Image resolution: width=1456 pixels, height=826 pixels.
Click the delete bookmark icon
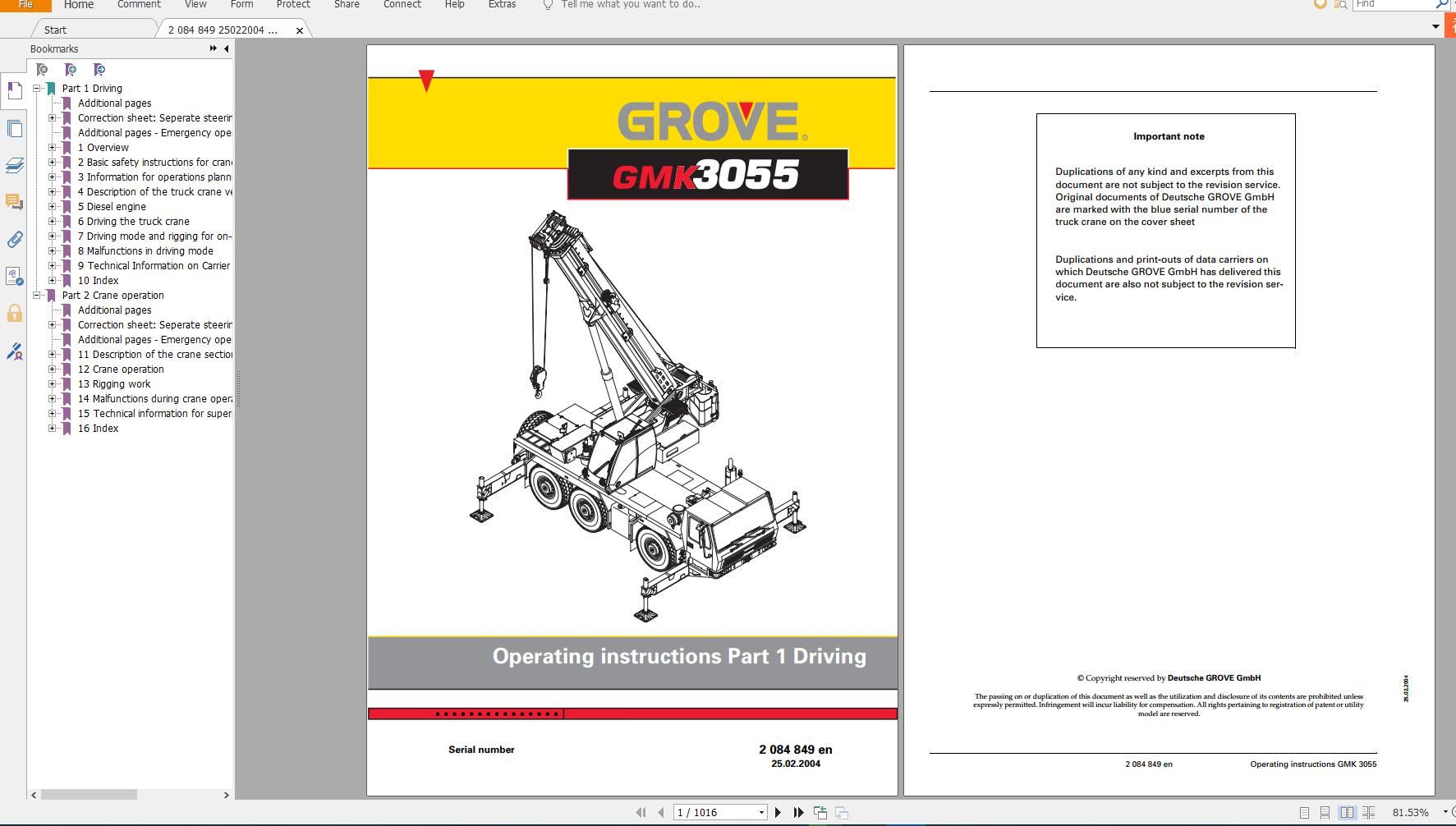(x=42, y=70)
